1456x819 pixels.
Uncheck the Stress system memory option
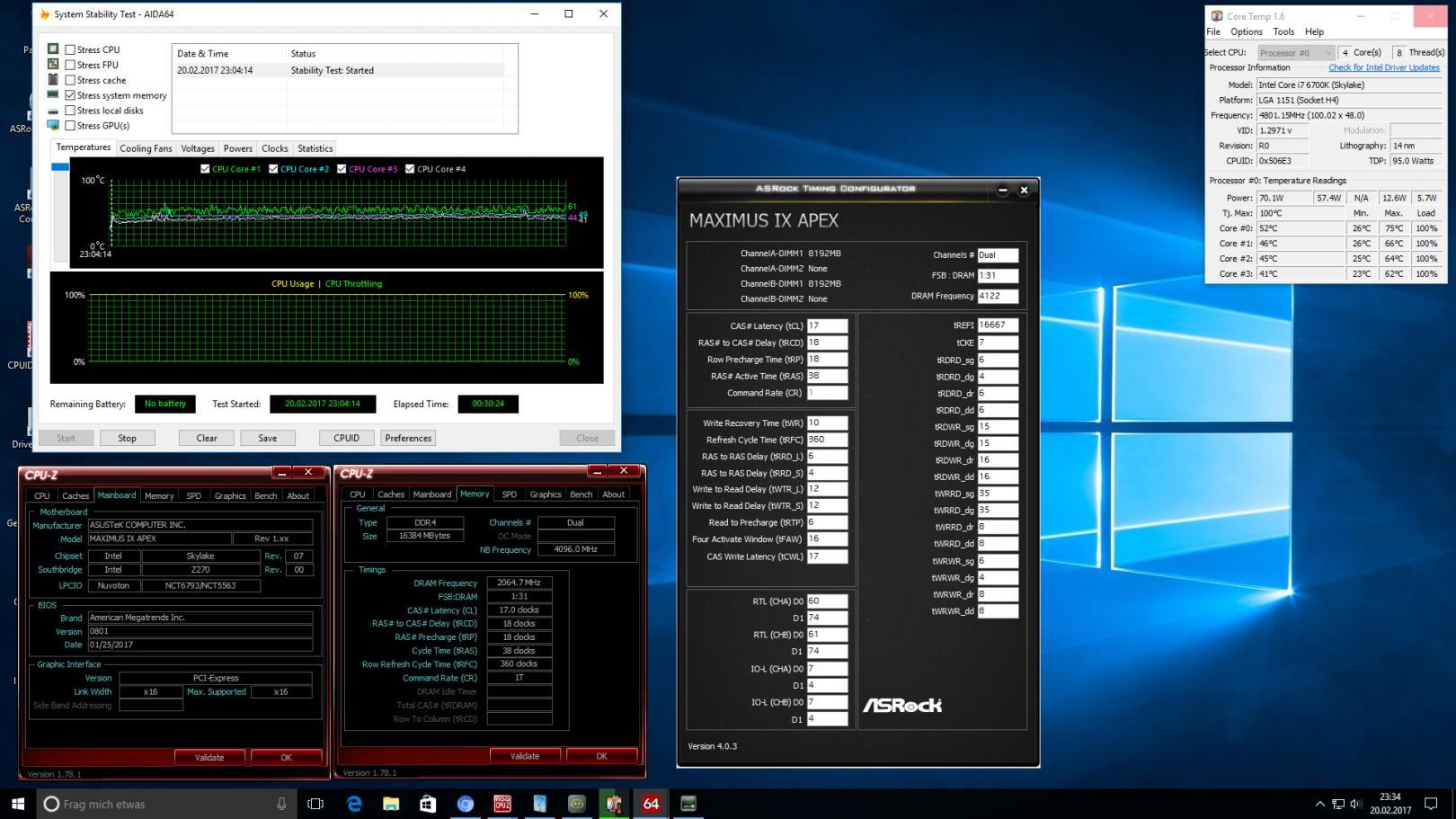[70, 95]
